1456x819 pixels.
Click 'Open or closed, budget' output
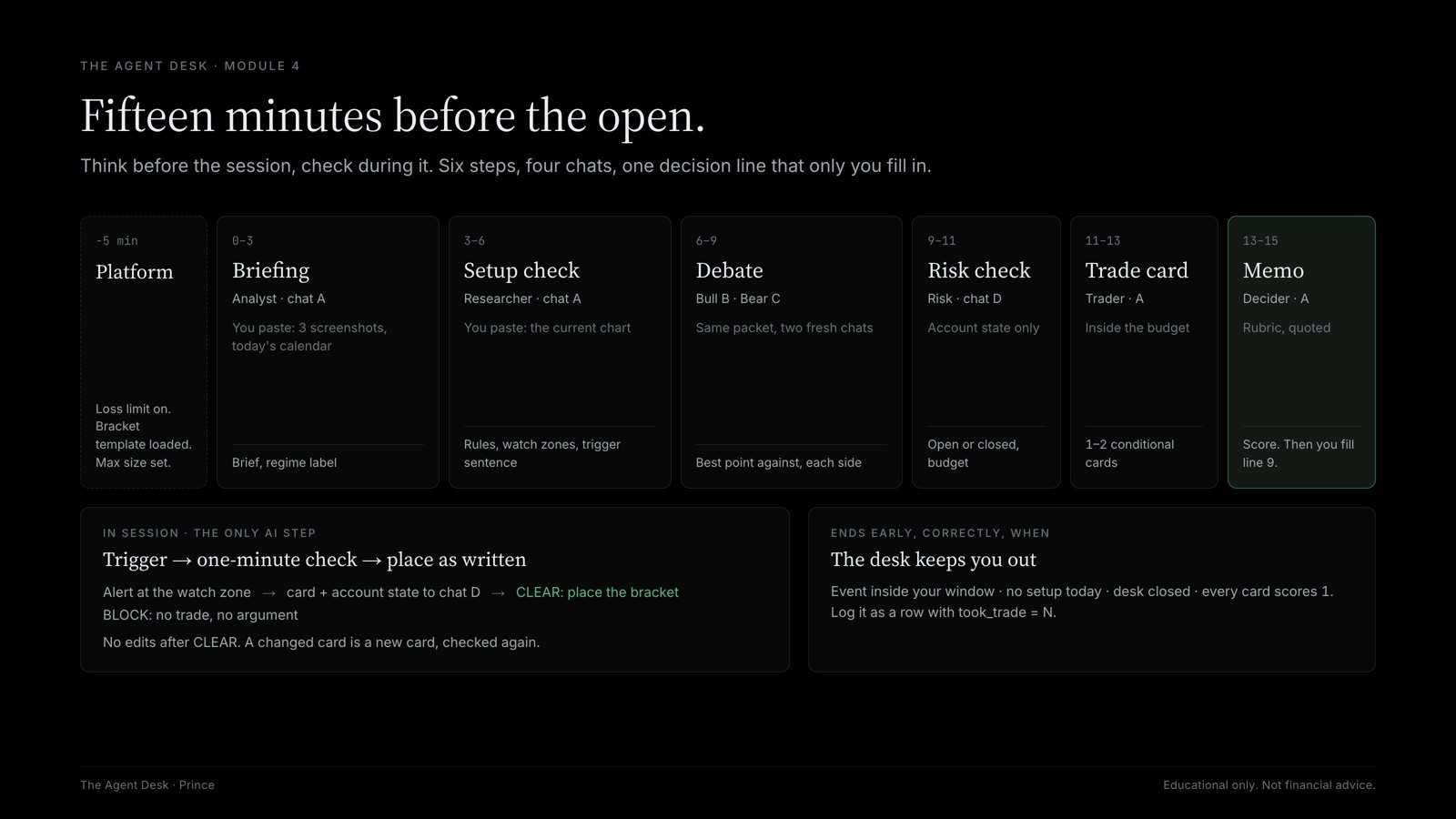[x=974, y=453]
